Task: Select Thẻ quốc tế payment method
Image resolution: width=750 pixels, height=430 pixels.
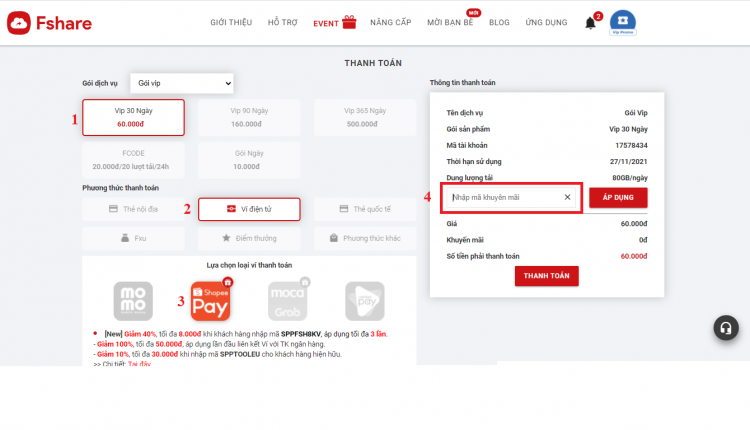Action: coord(365,209)
